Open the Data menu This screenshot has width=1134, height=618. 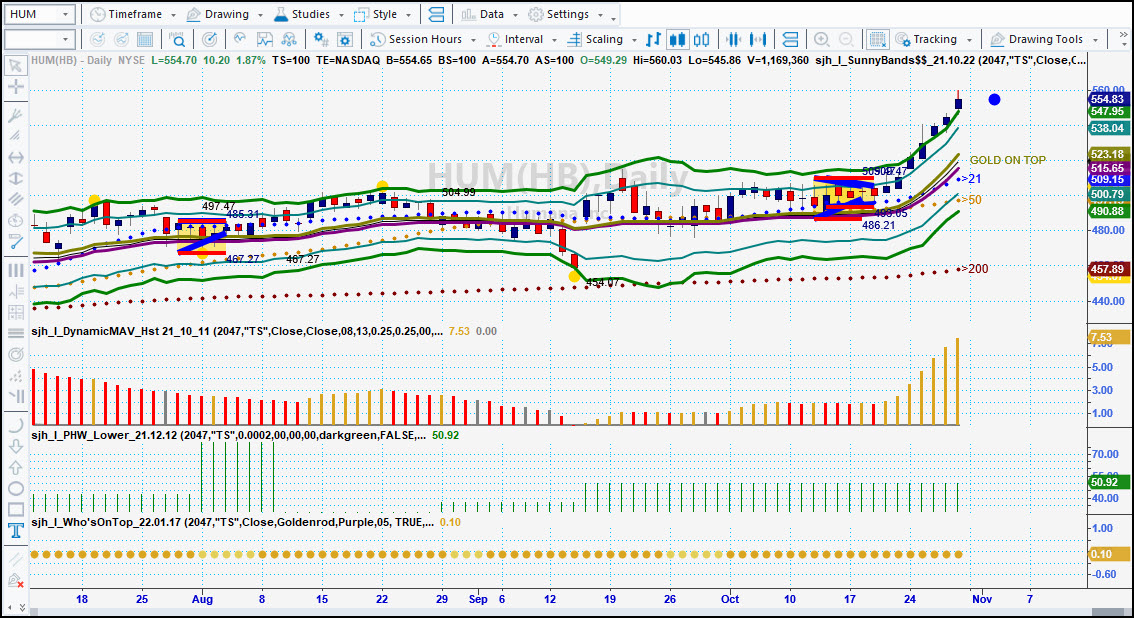click(490, 14)
